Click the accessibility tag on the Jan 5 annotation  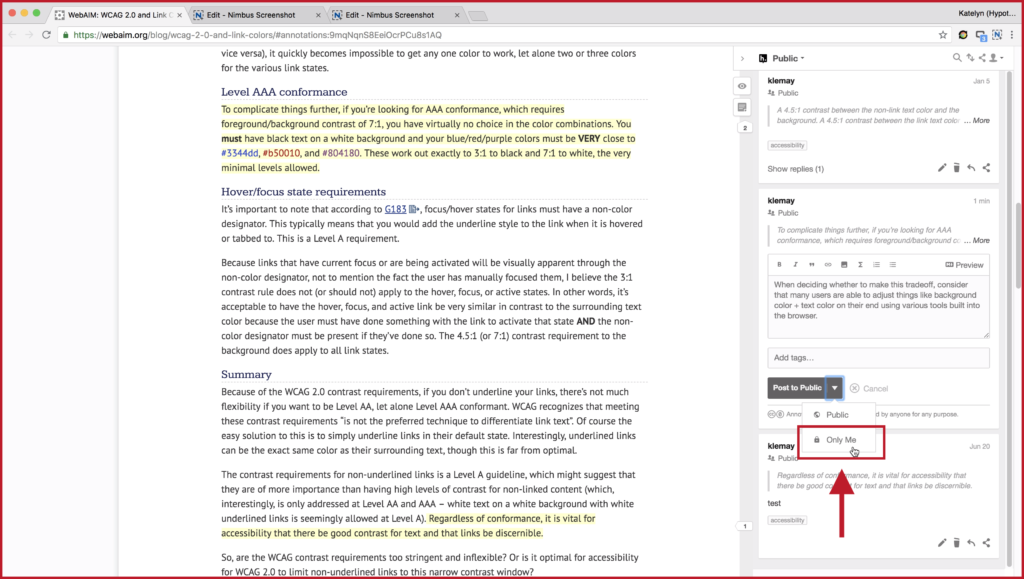coord(788,146)
